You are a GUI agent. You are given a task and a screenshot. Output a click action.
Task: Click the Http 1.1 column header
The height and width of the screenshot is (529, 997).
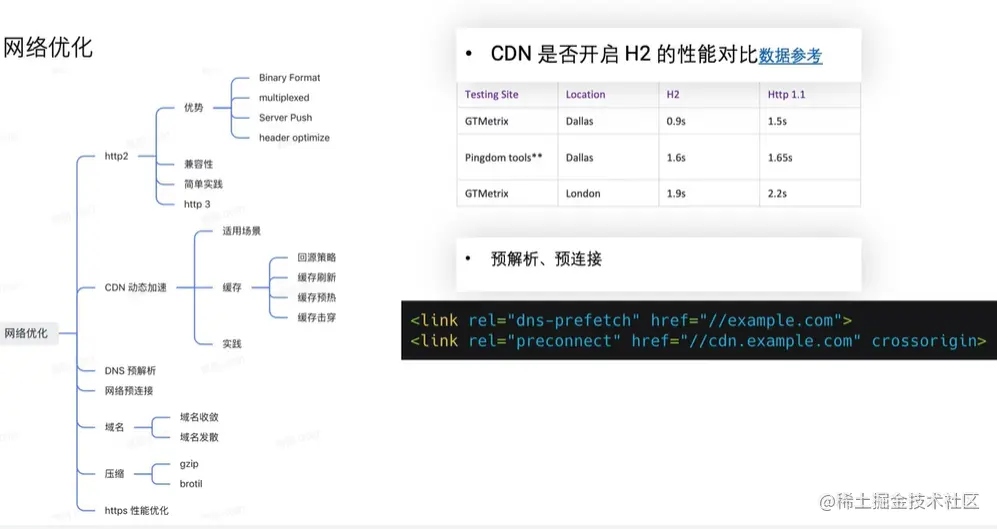click(787, 95)
